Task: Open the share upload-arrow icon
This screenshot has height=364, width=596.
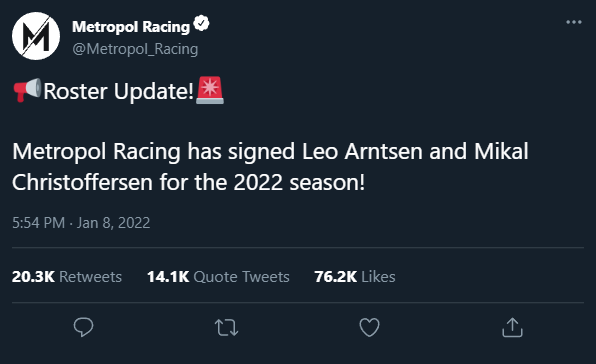Action: 512,327
